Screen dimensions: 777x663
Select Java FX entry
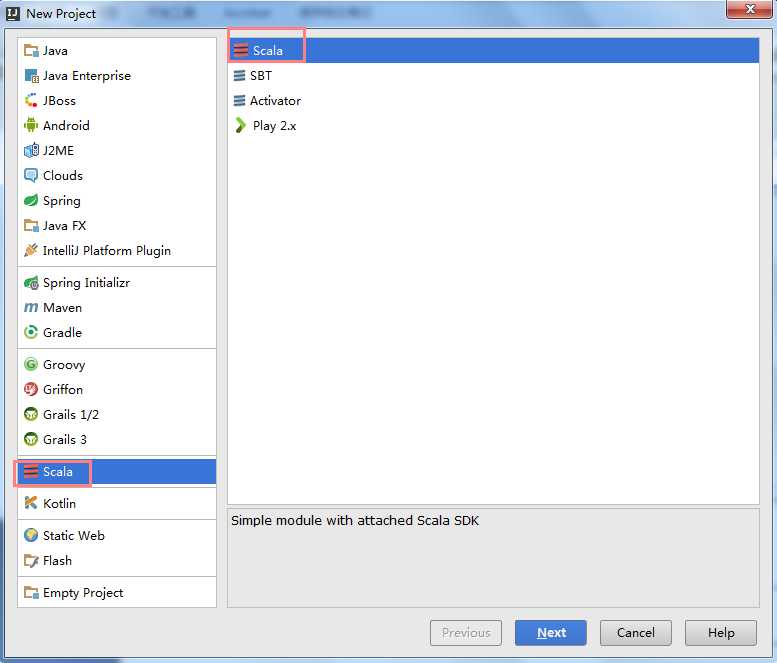pos(117,225)
